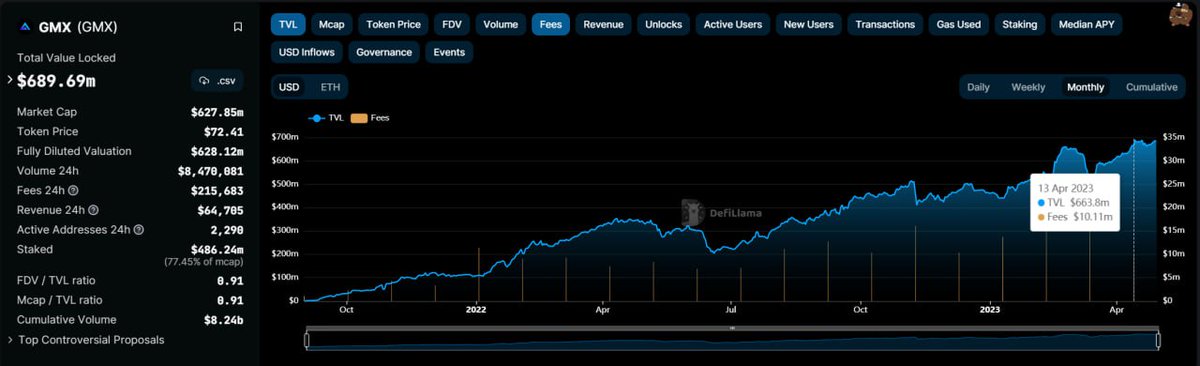Toggle the Token Price chart metric
The height and width of the screenshot is (366, 1200).
coord(393,24)
